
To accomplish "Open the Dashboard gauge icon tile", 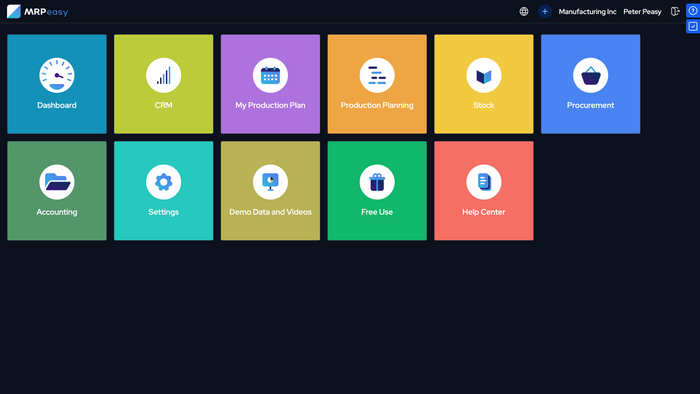I will click(x=57, y=75).
